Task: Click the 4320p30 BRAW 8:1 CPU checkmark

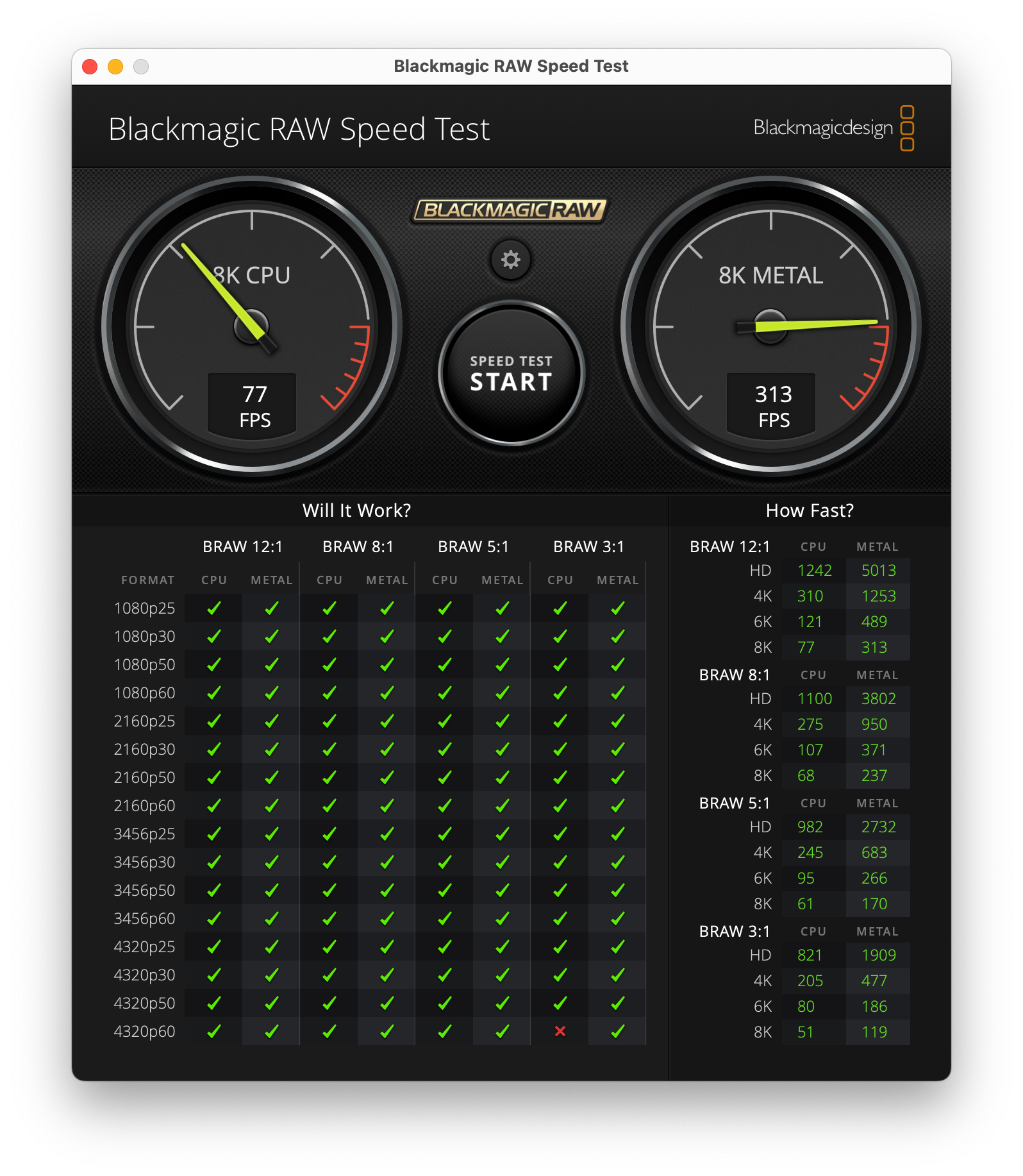Action: [x=329, y=975]
